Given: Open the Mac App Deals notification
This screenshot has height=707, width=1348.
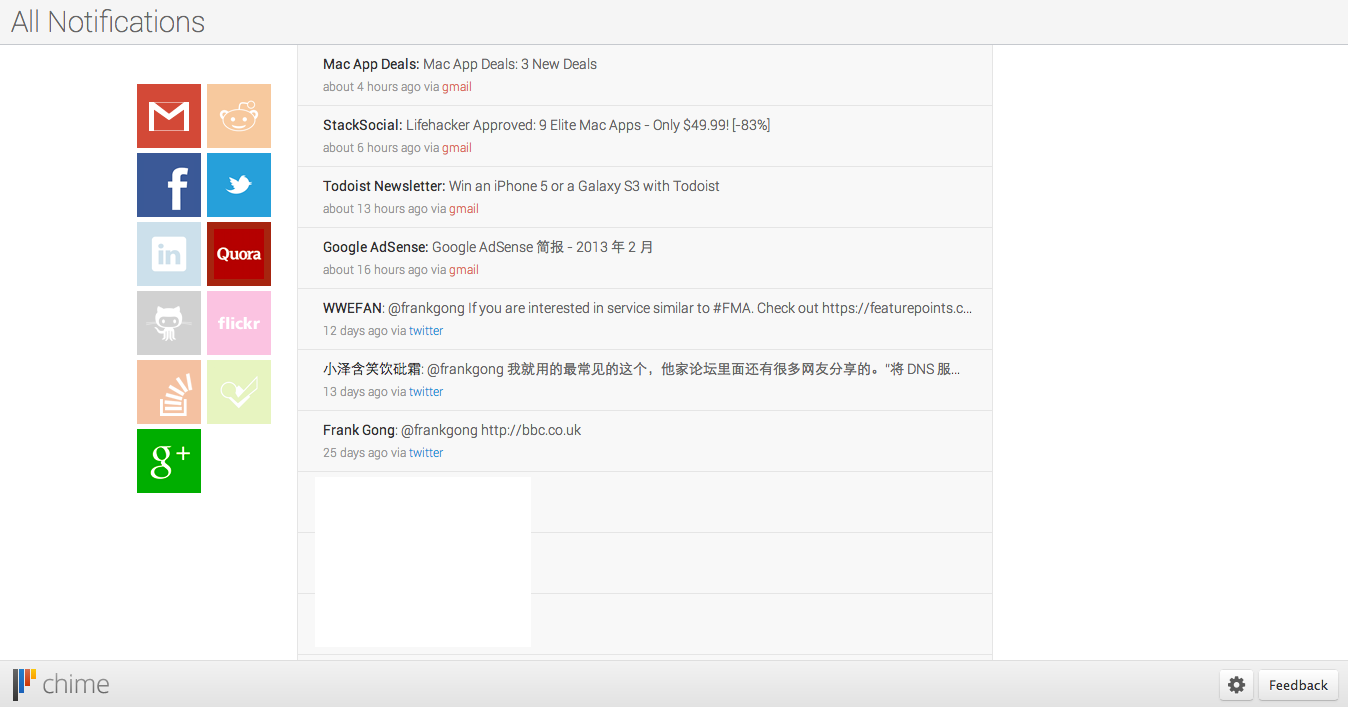Looking at the screenshot, I should (645, 75).
